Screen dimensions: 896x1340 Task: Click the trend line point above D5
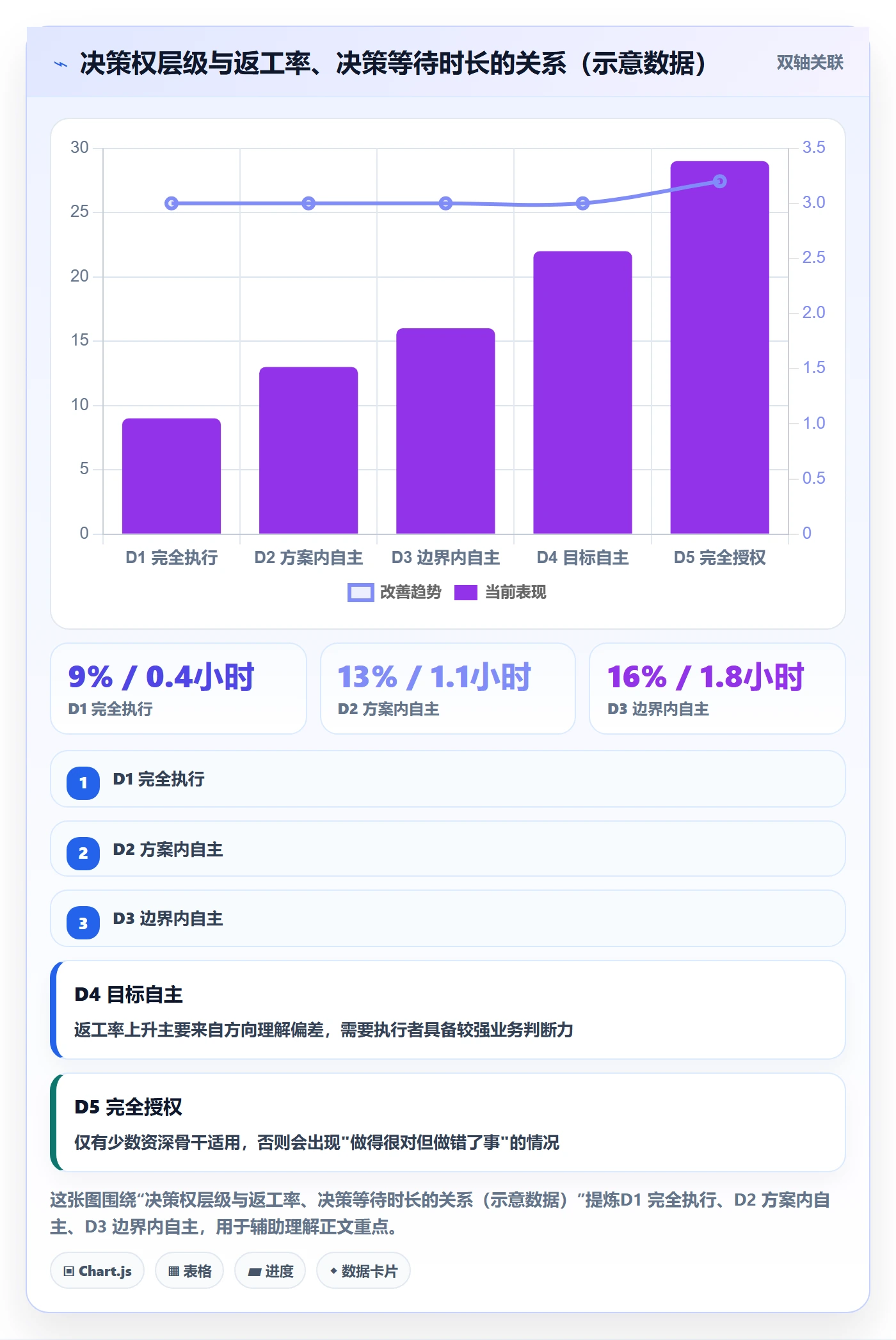coord(719,182)
